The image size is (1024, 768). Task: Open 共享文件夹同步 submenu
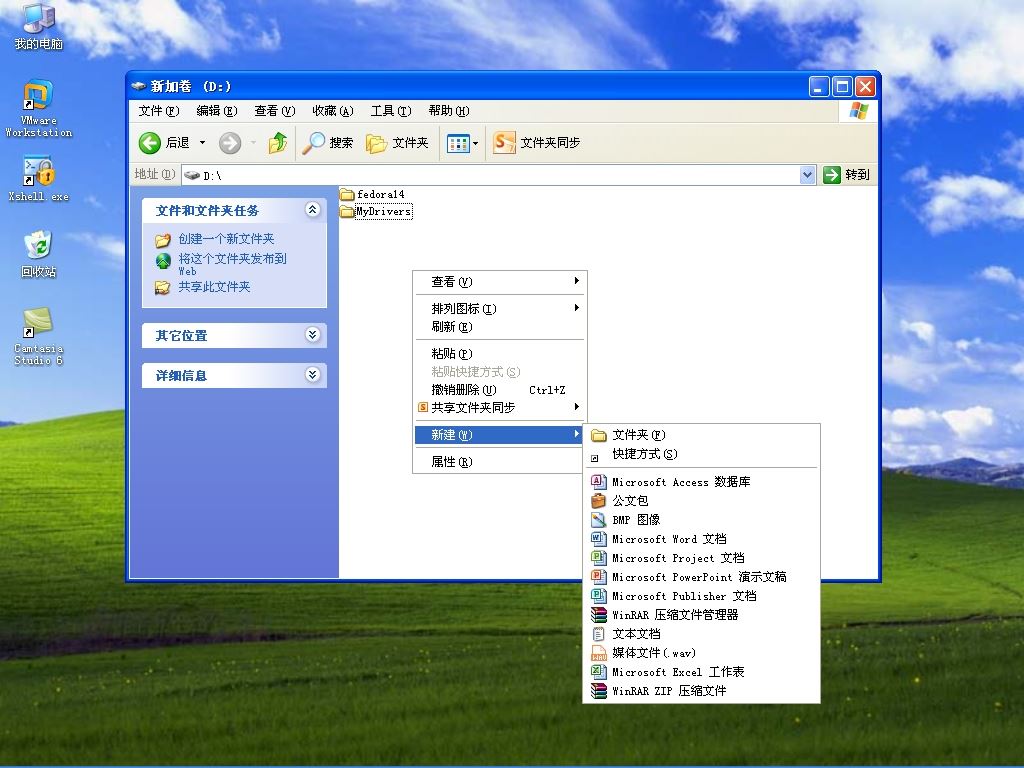pos(500,408)
